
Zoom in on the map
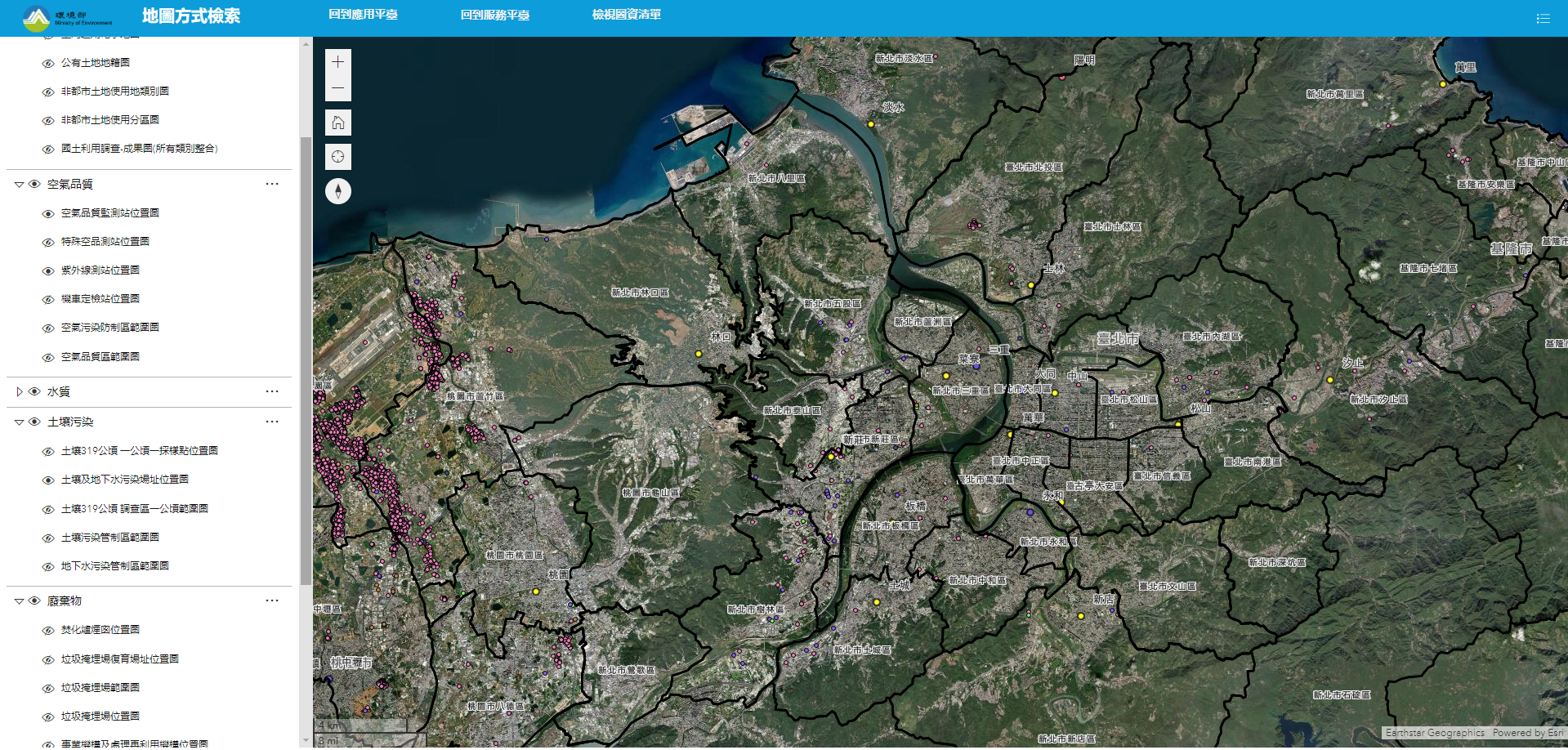337,62
